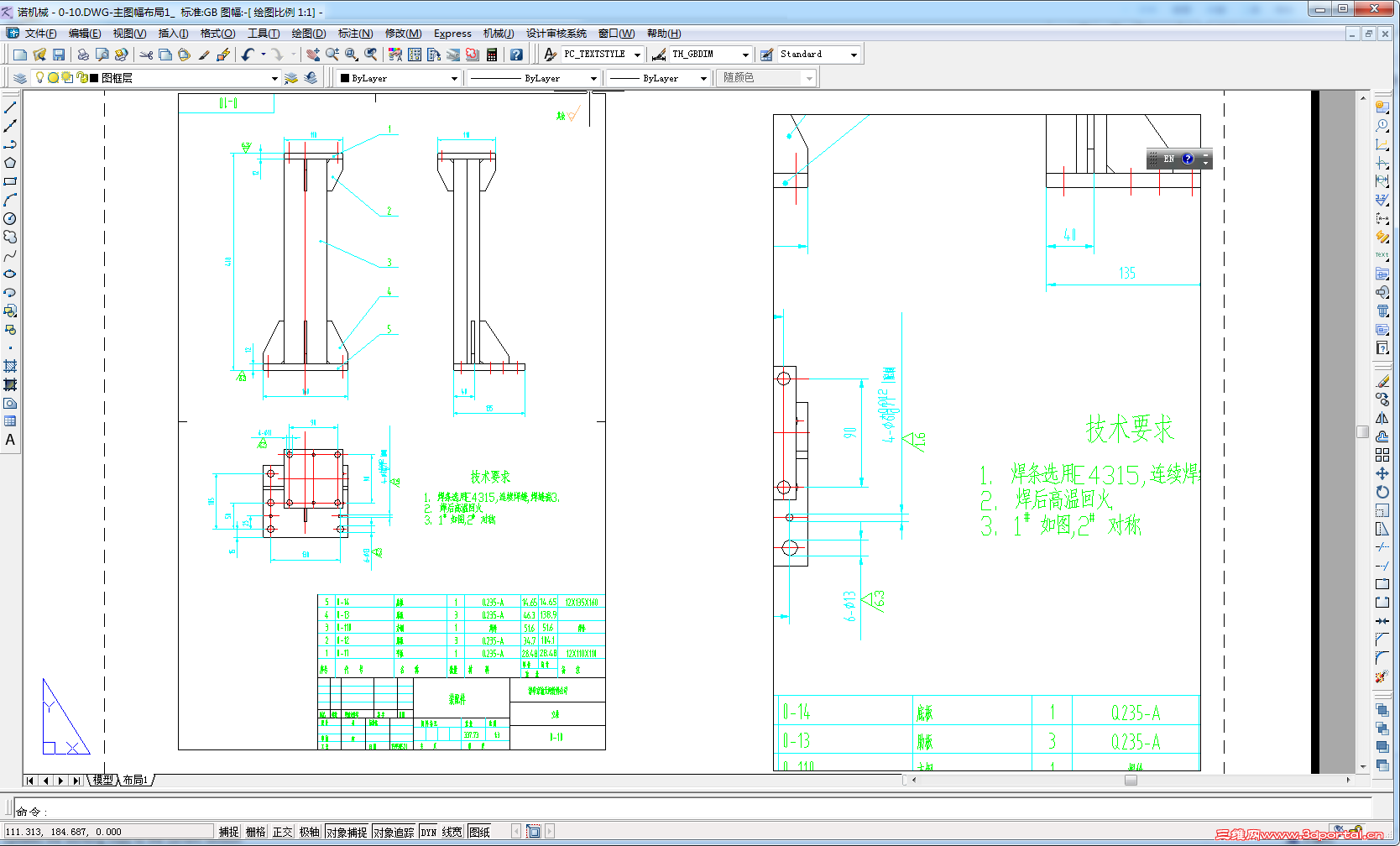This screenshot has height=846, width=1400.
Task: Open the 编辑(E) menu
Action: pos(85,34)
